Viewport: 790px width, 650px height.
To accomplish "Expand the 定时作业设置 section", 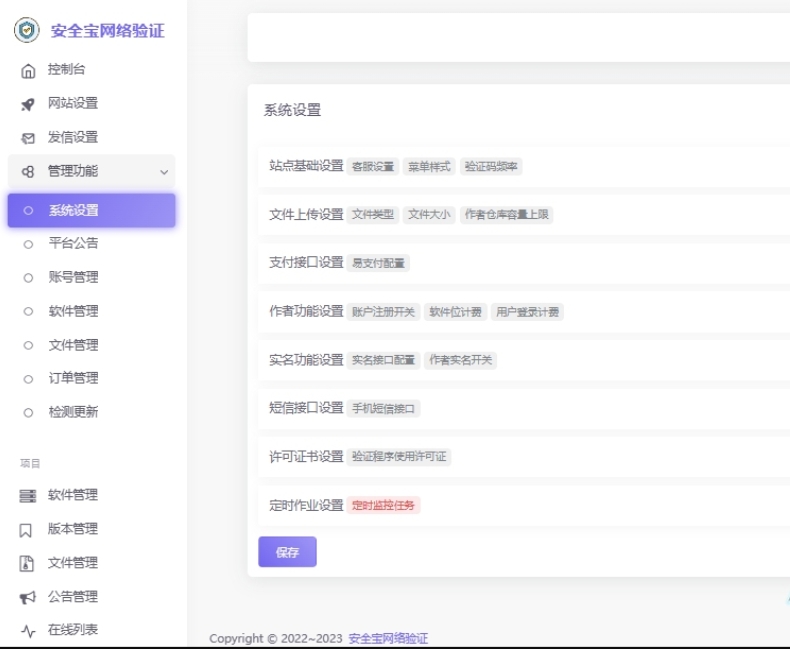I will [x=306, y=505].
